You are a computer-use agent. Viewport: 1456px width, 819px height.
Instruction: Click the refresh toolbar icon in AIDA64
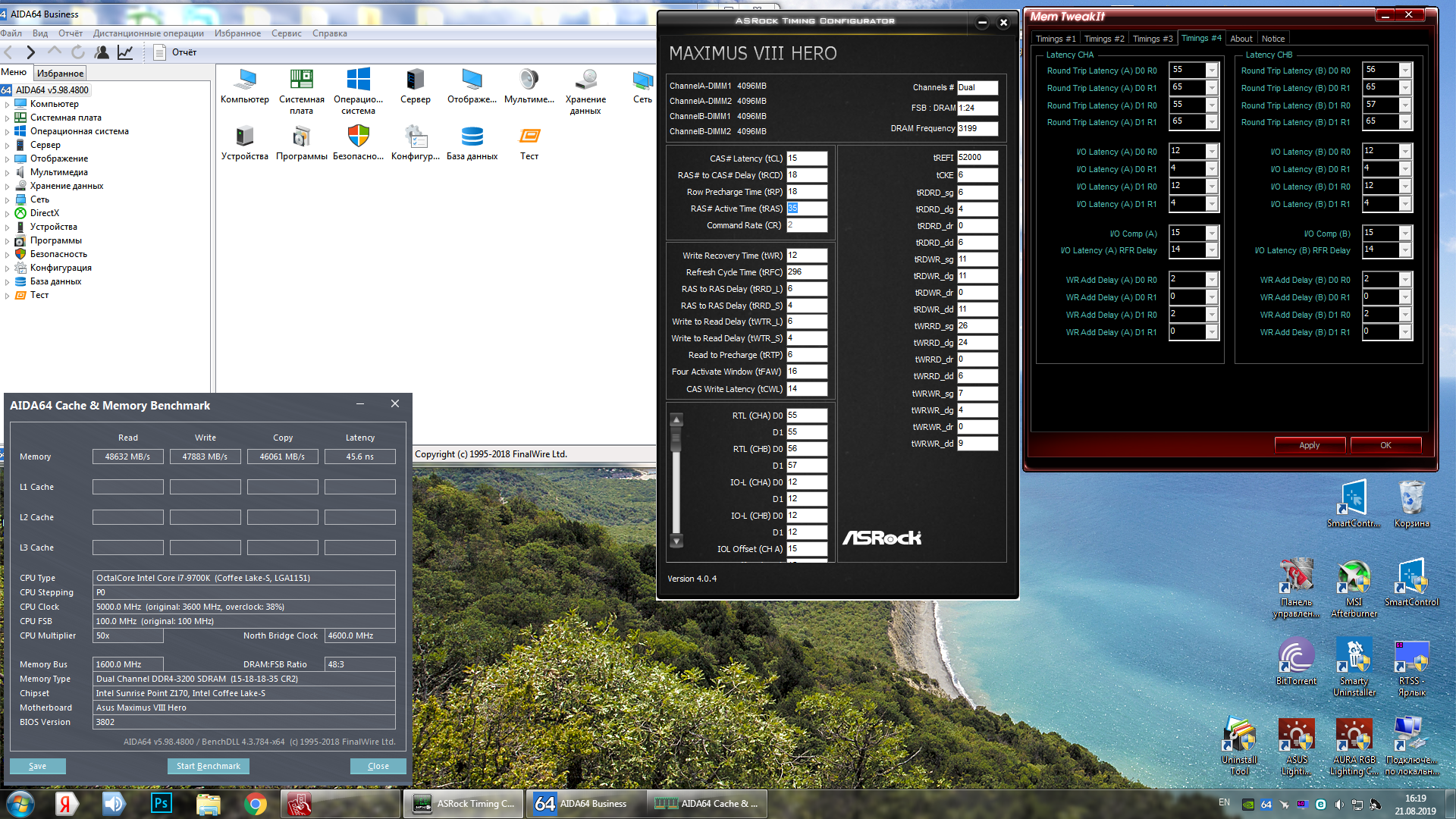coord(78,52)
